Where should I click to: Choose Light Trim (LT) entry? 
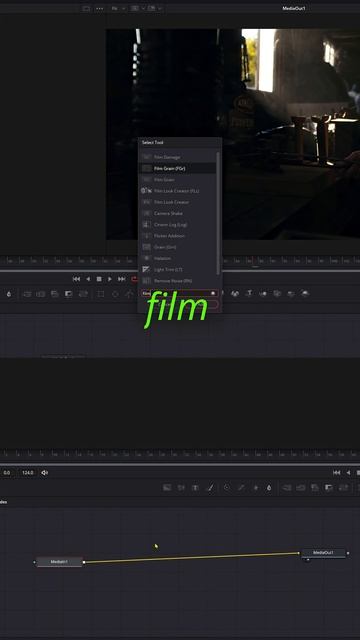point(178,269)
